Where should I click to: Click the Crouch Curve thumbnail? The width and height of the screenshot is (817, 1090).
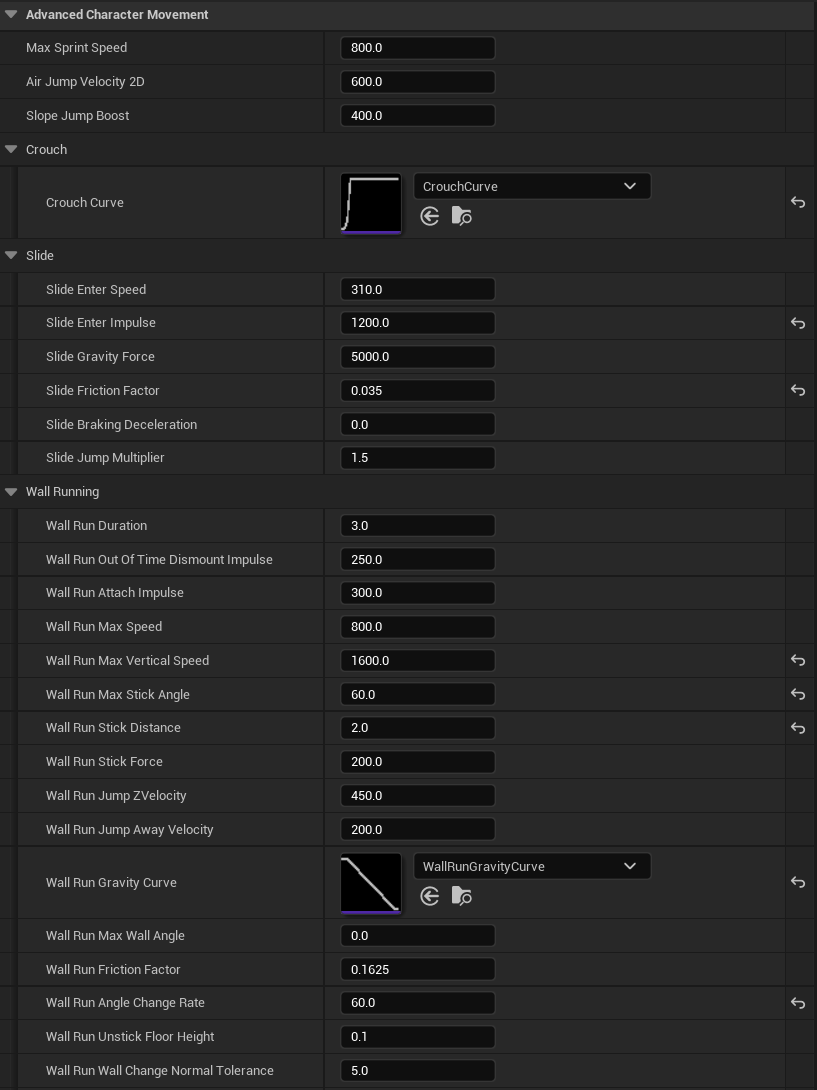click(371, 203)
